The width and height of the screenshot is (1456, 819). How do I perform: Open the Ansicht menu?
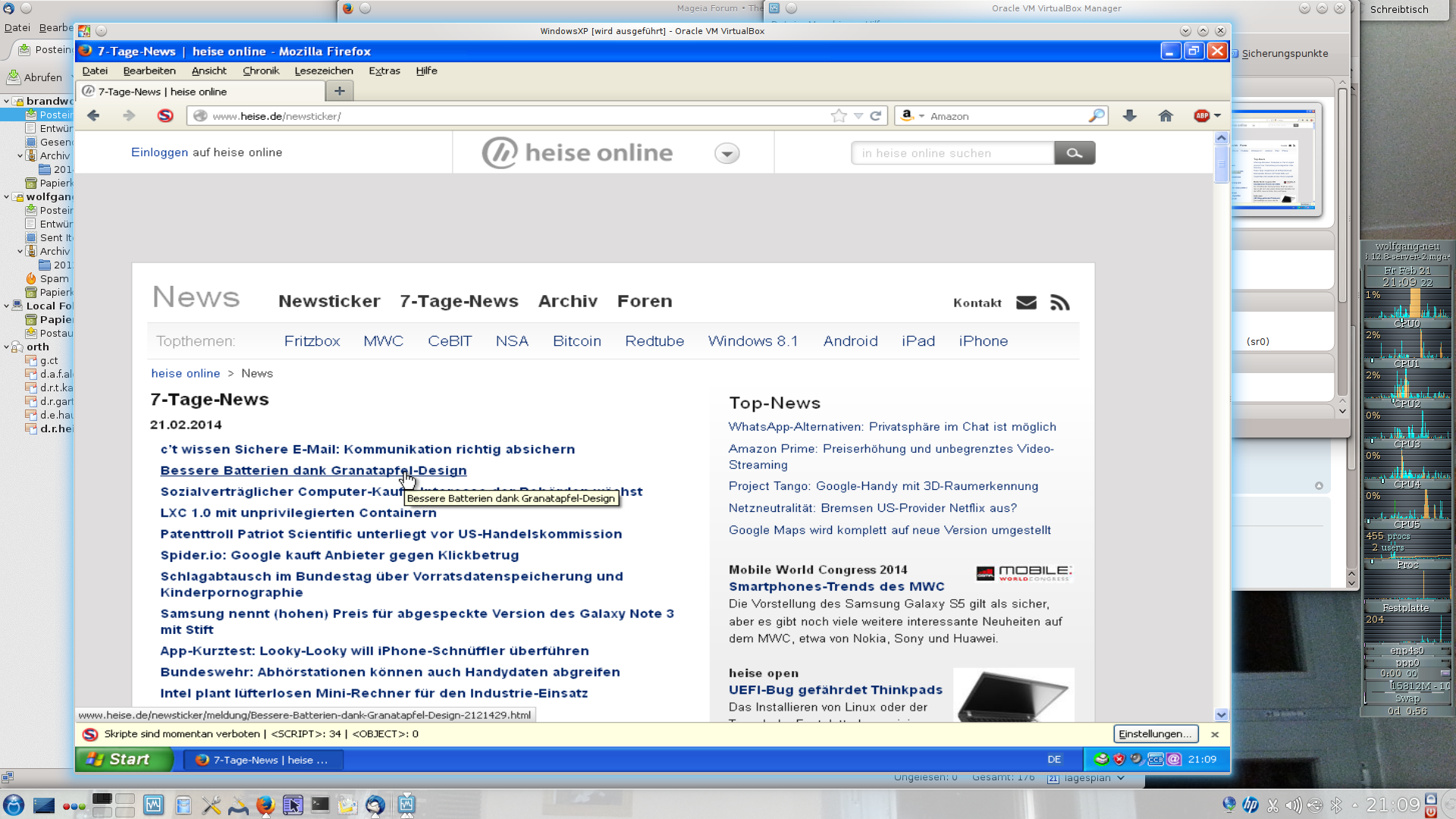[x=209, y=71]
